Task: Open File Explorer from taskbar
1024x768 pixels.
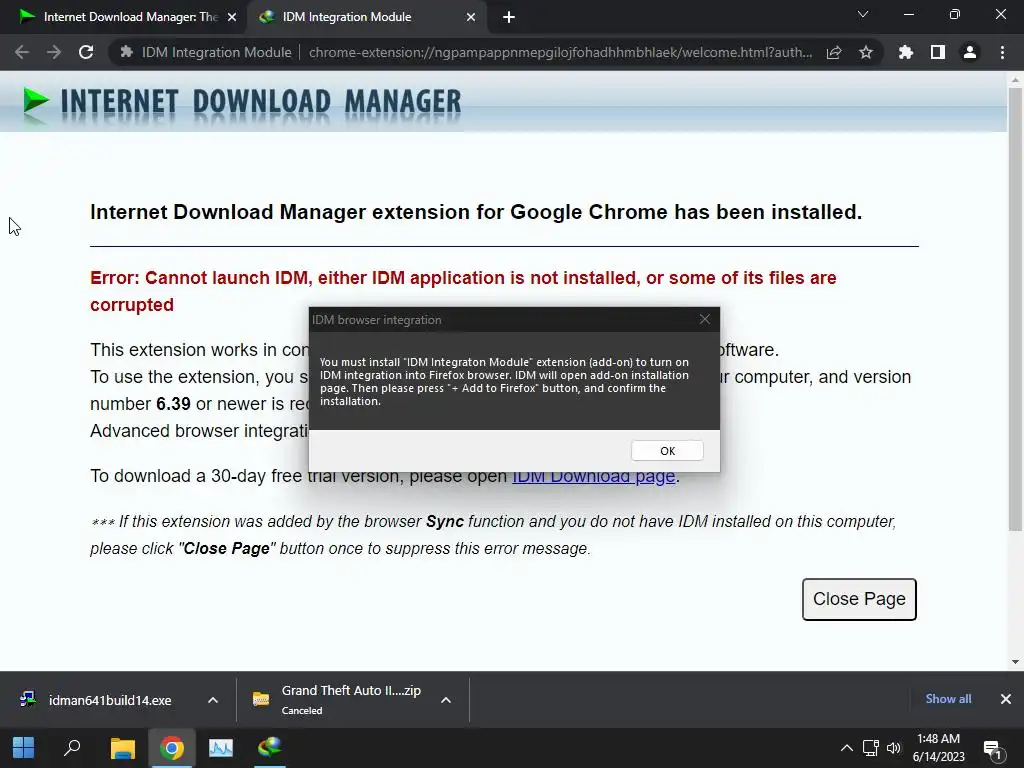Action: (x=122, y=748)
